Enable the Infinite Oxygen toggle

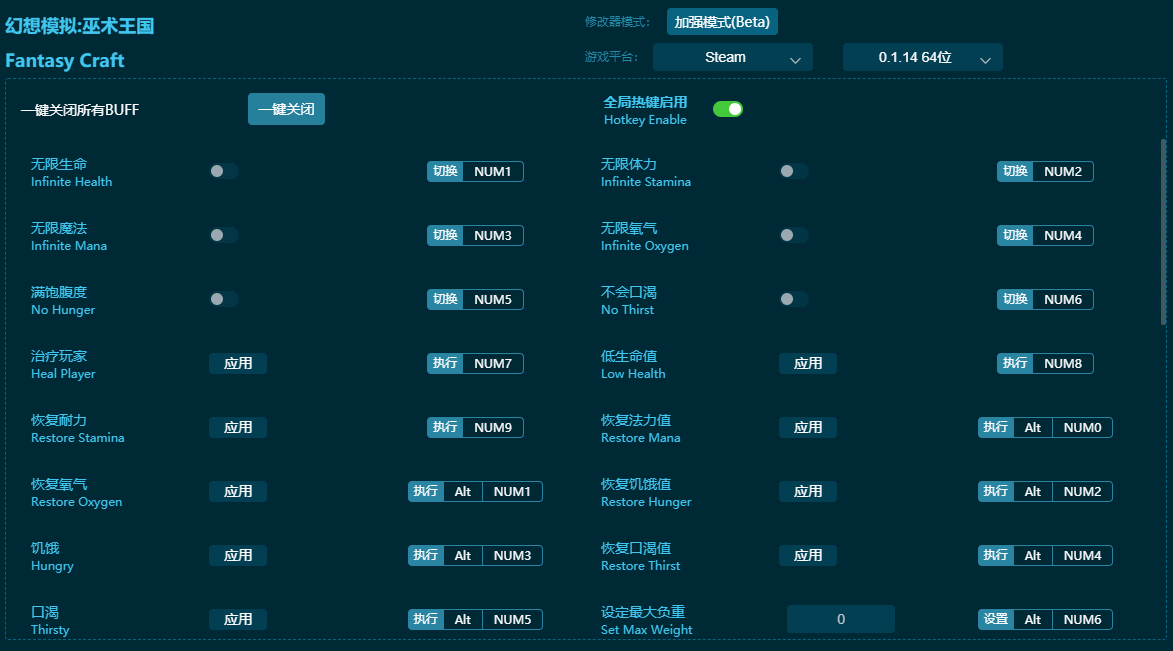[x=794, y=235]
